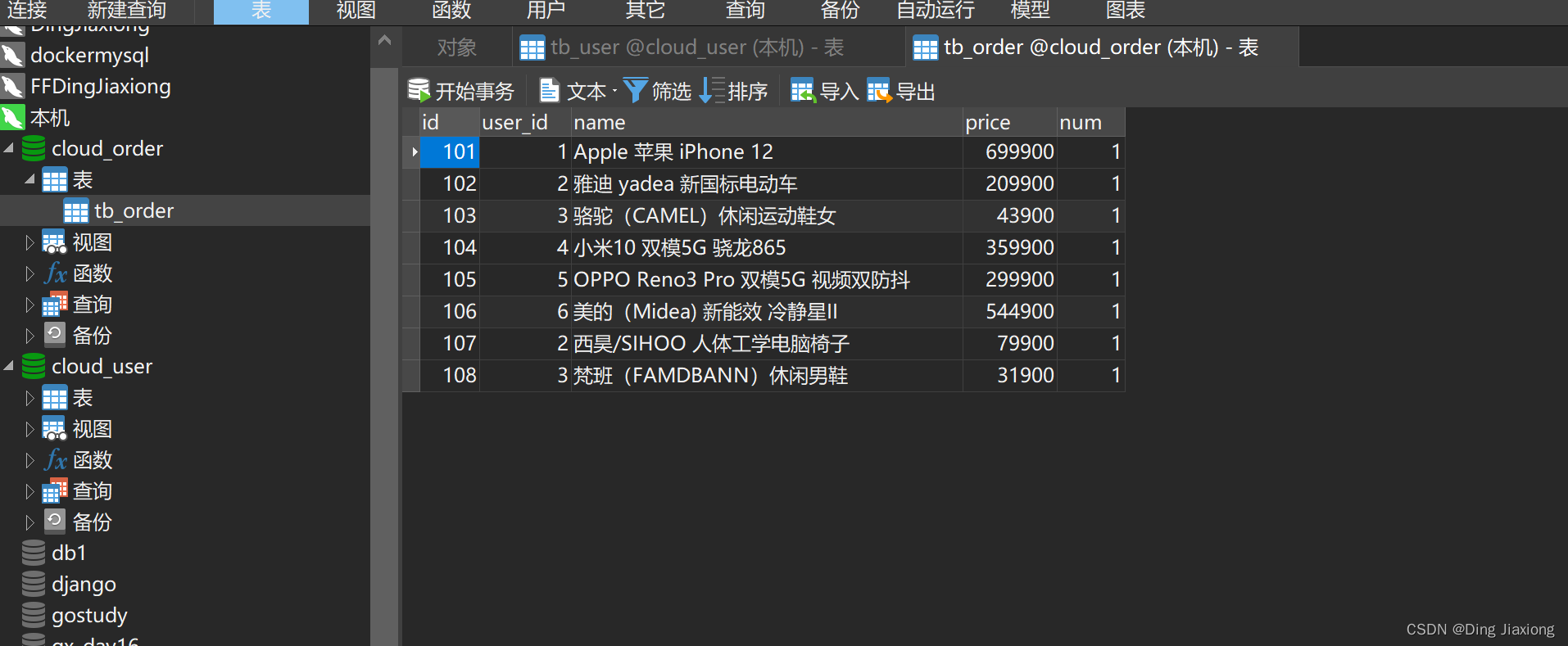Select the id cell 101
The height and width of the screenshot is (646, 1568).
450,152
